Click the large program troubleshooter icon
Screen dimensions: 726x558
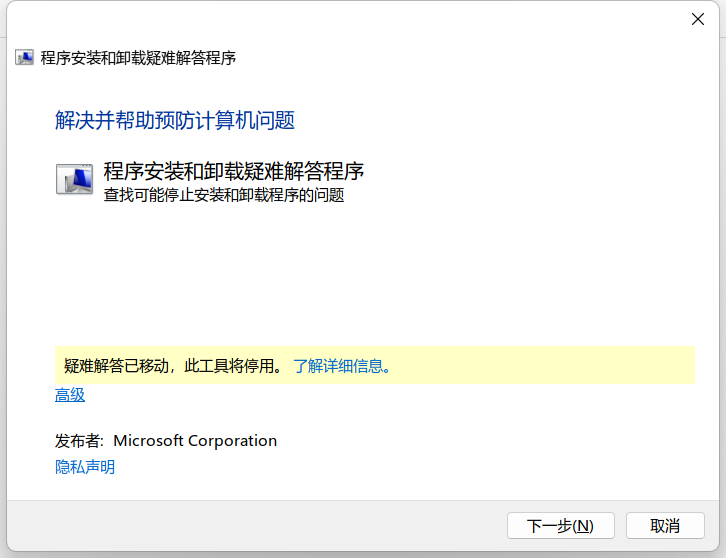(x=75, y=179)
